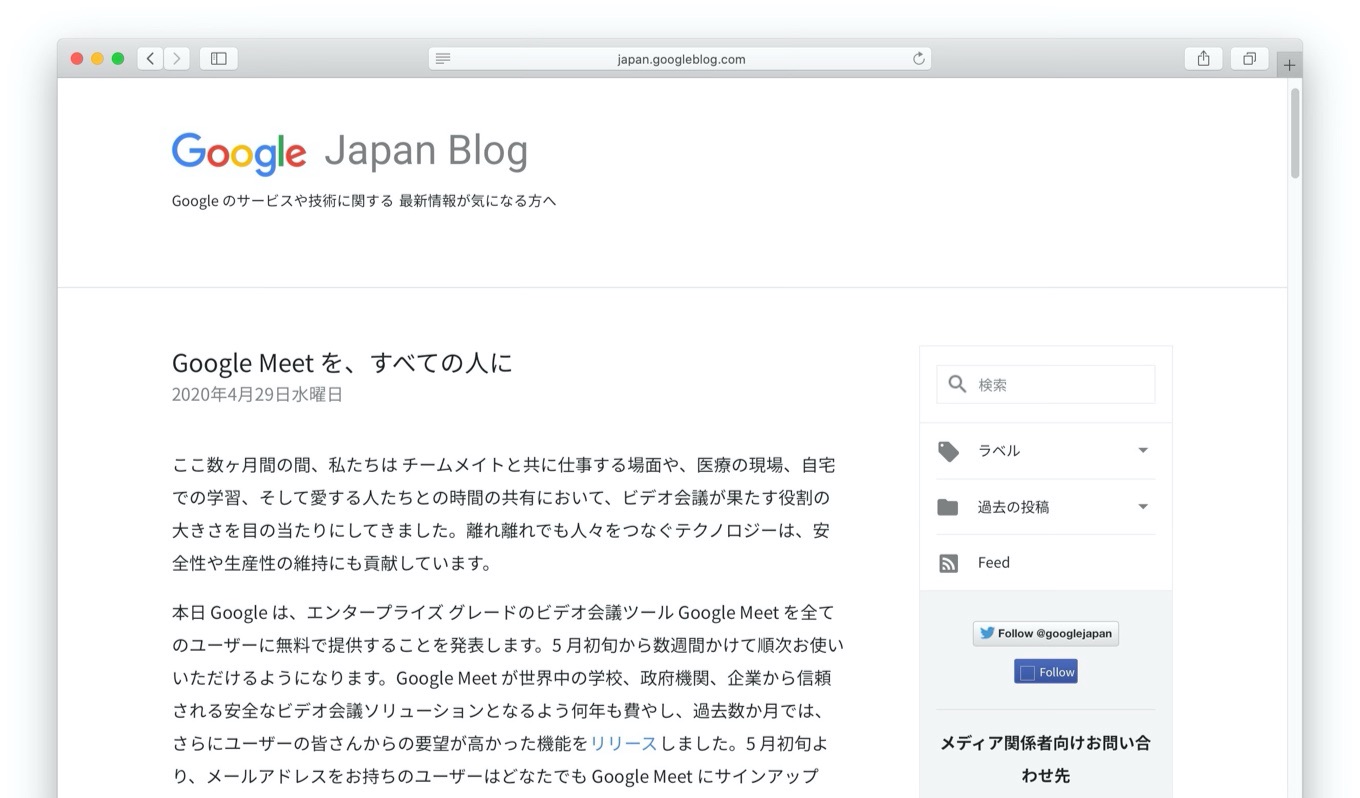1360x798 pixels.
Task: Open the リリース link in article
Action: (x=623, y=743)
